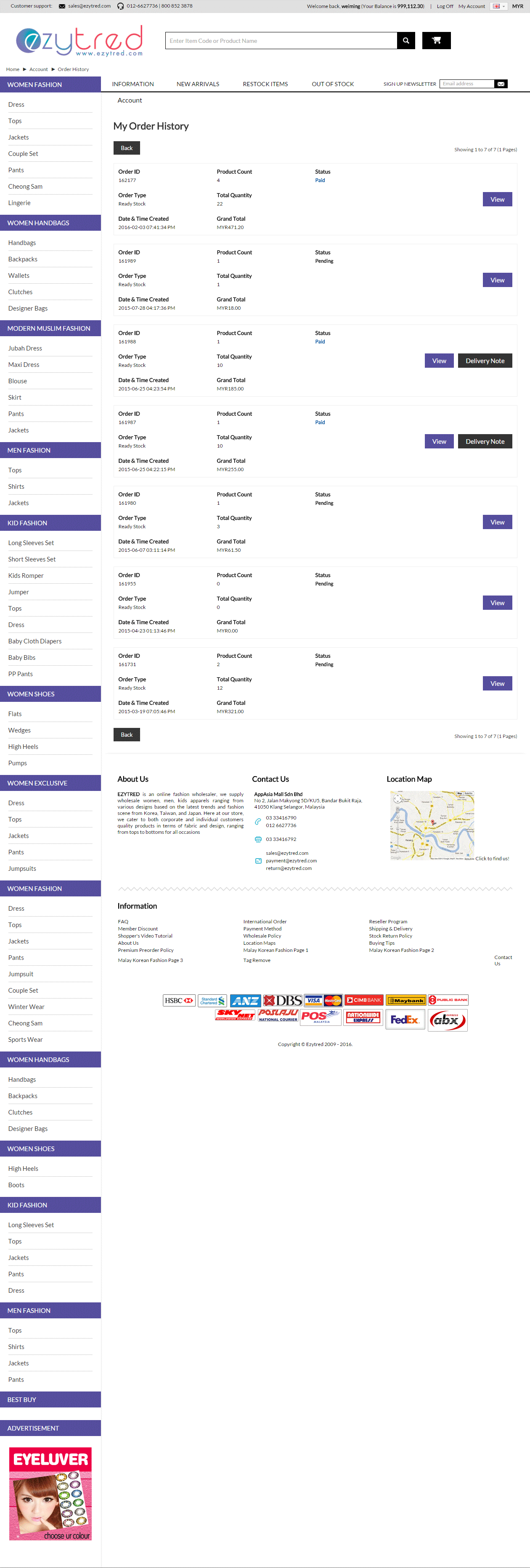View order 162177 details
Image resolution: width=530 pixels, height=1568 pixels.
click(497, 200)
